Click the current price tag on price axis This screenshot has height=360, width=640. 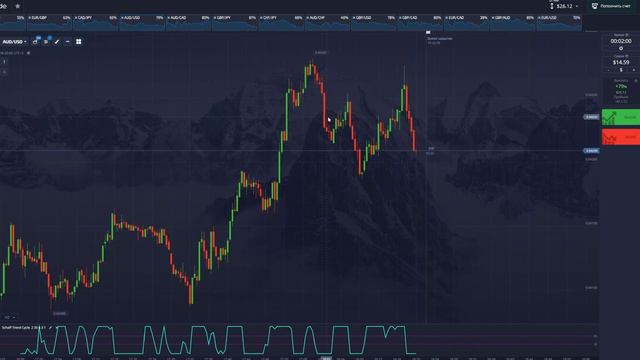pyautogui.click(x=591, y=151)
